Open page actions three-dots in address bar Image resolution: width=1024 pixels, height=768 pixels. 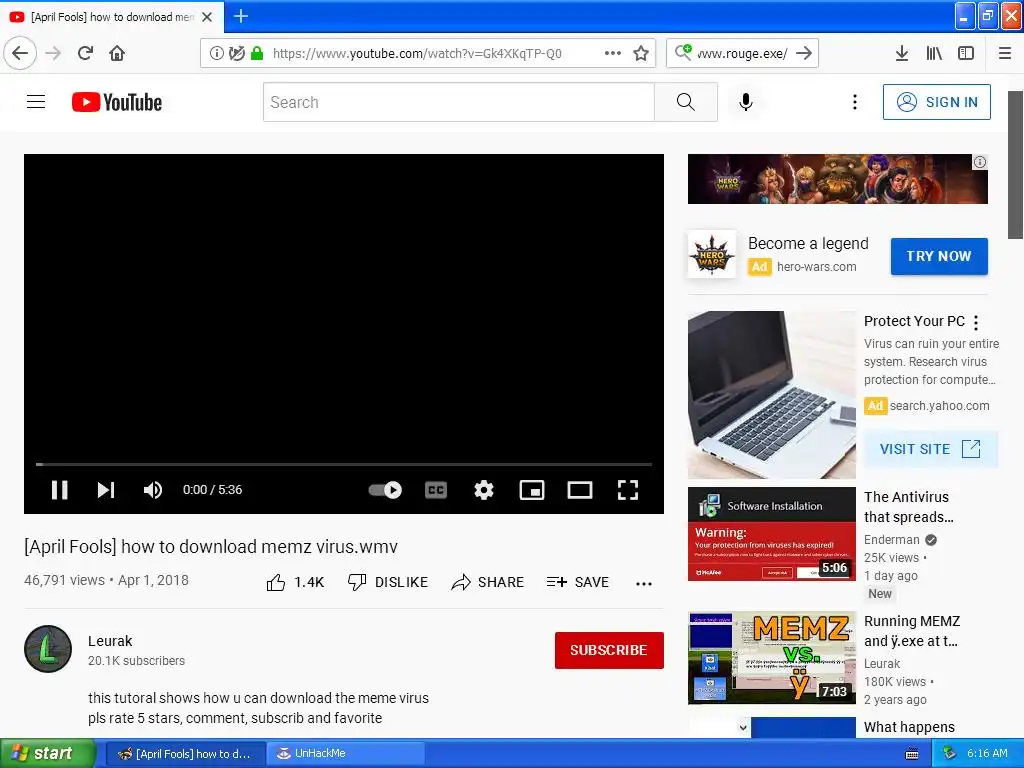point(613,53)
